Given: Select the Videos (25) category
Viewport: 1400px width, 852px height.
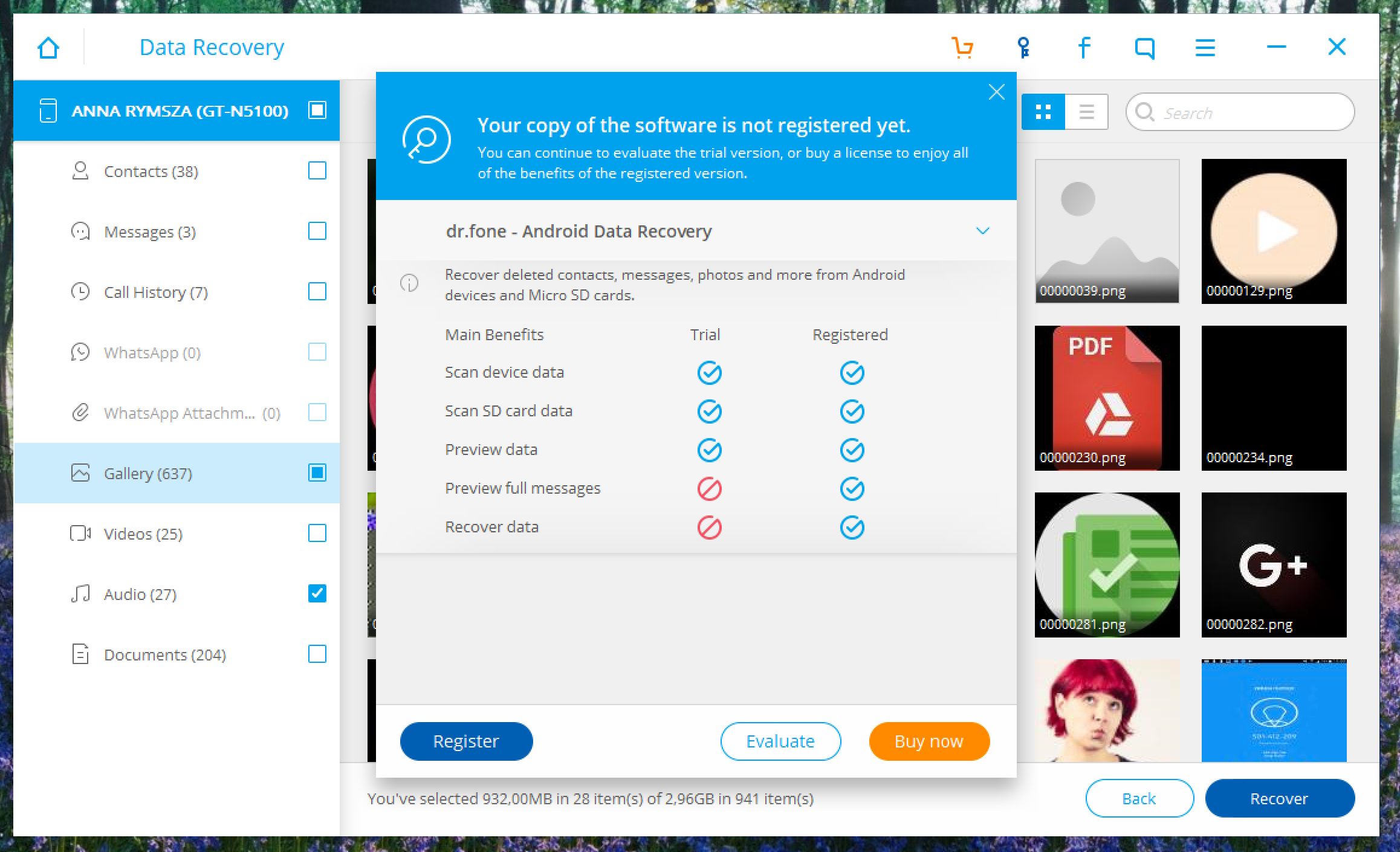Looking at the screenshot, I should pyautogui.click(x=177, y=534).
